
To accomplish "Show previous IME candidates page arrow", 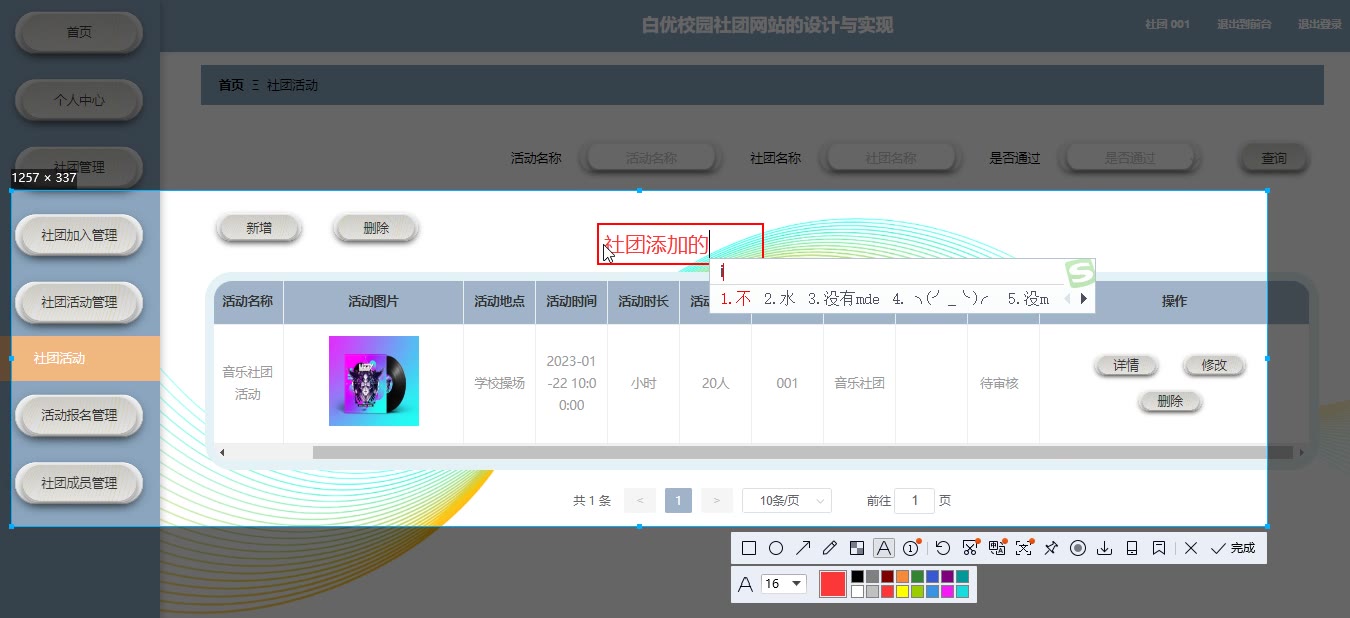I will pyautogui.click(x=1067, y=298).
